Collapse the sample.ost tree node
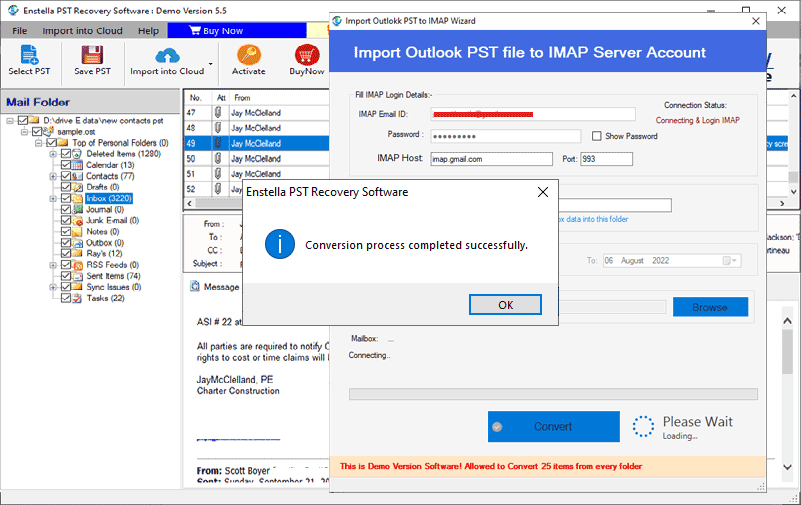The height and width of the screenshot is (505, 801). pos(24,132)
